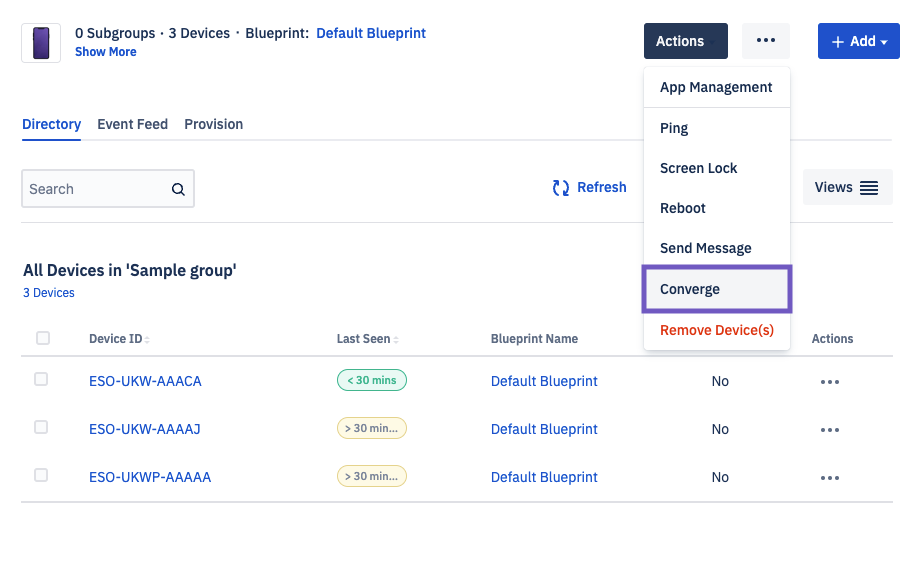Click '> 30 min...' badge for ESO-UKWP-AAAAA
916x573 pixels.
click(372, 476)
